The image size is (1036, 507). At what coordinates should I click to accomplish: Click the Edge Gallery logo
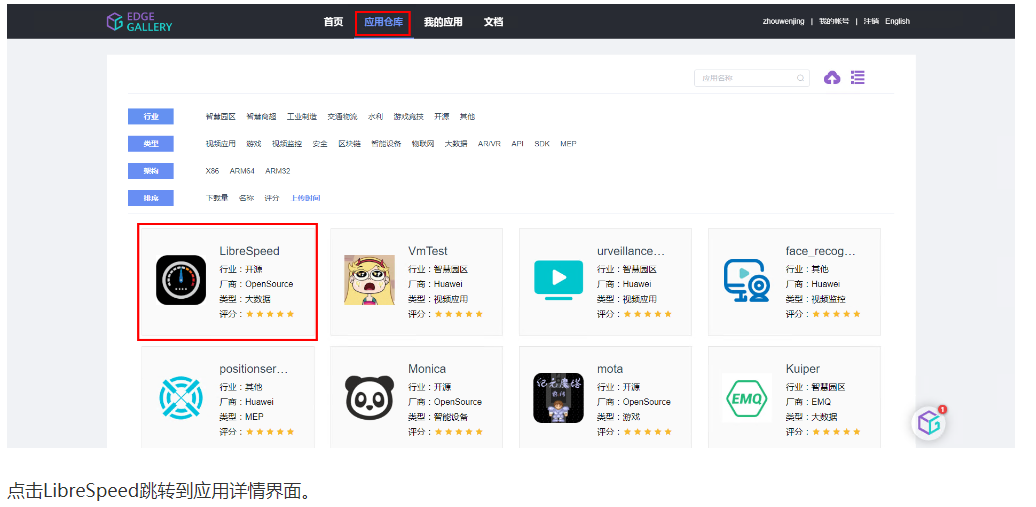click(139, 21)
